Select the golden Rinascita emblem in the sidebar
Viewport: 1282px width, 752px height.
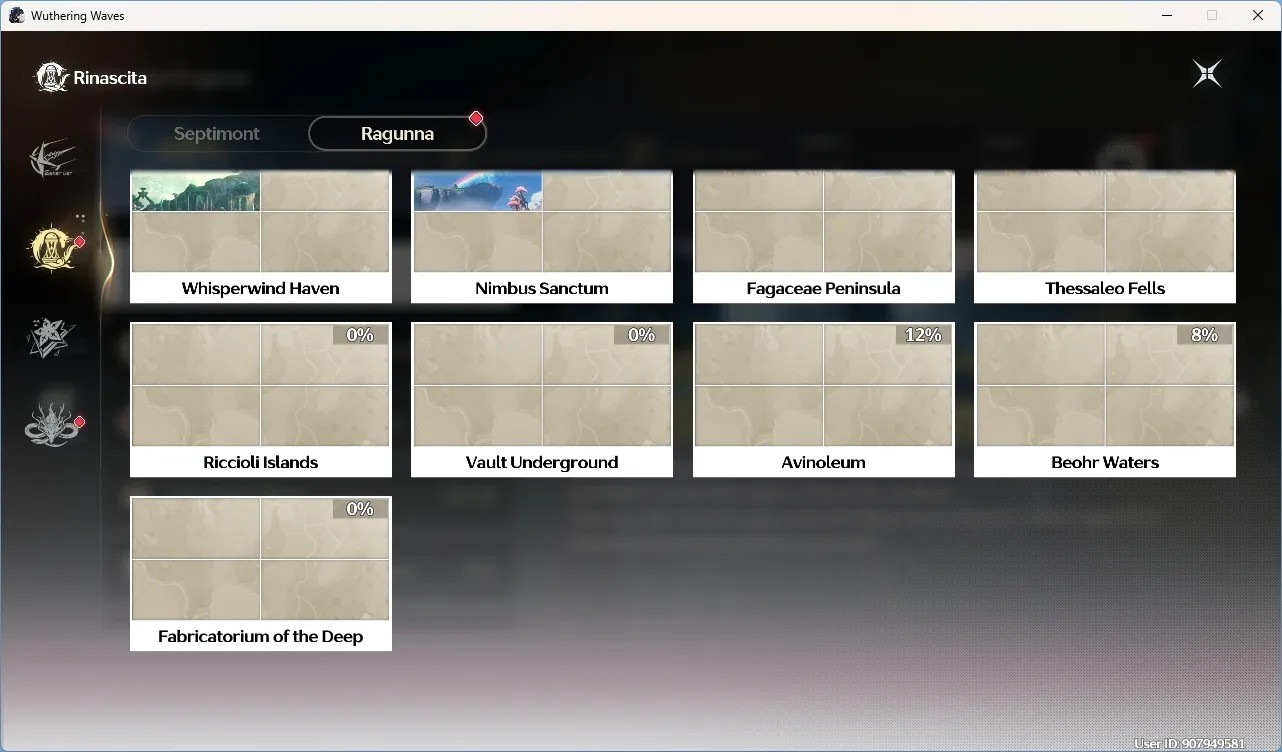click(x=52, y=248)
